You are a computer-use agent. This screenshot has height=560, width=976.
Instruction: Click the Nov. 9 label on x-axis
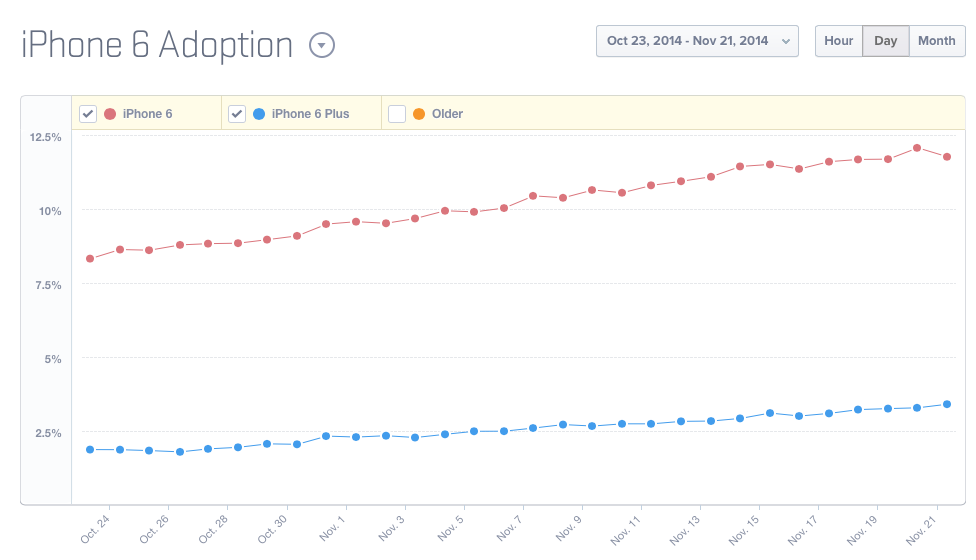(x=569, y=528)
